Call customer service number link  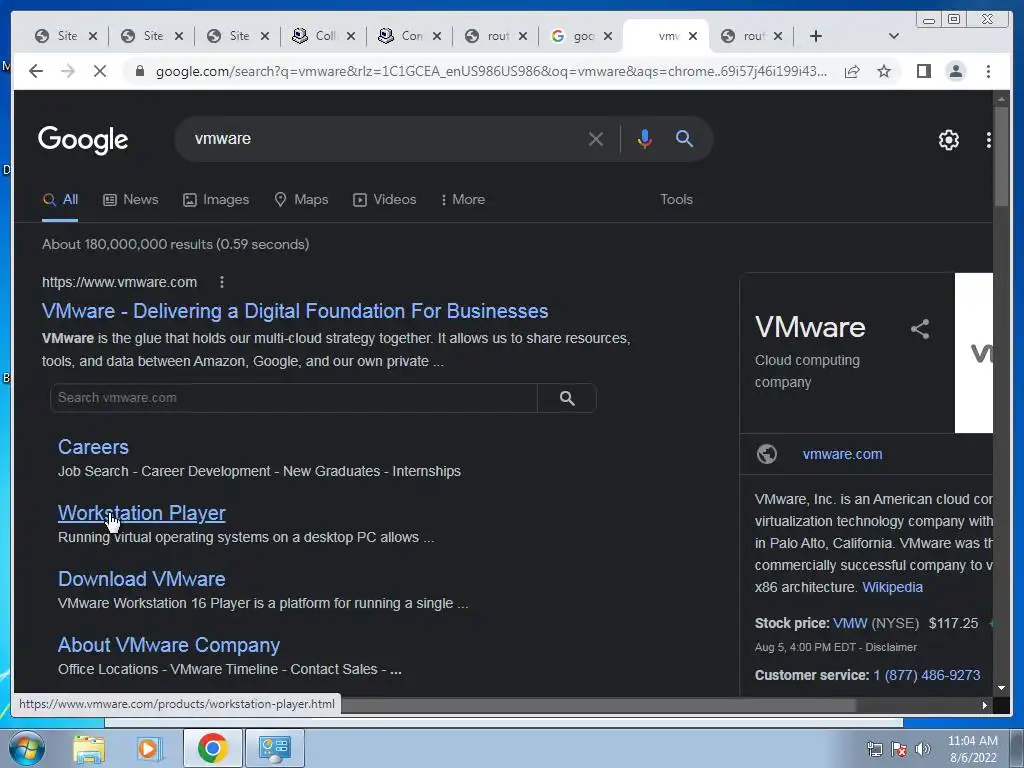[926, 675]
